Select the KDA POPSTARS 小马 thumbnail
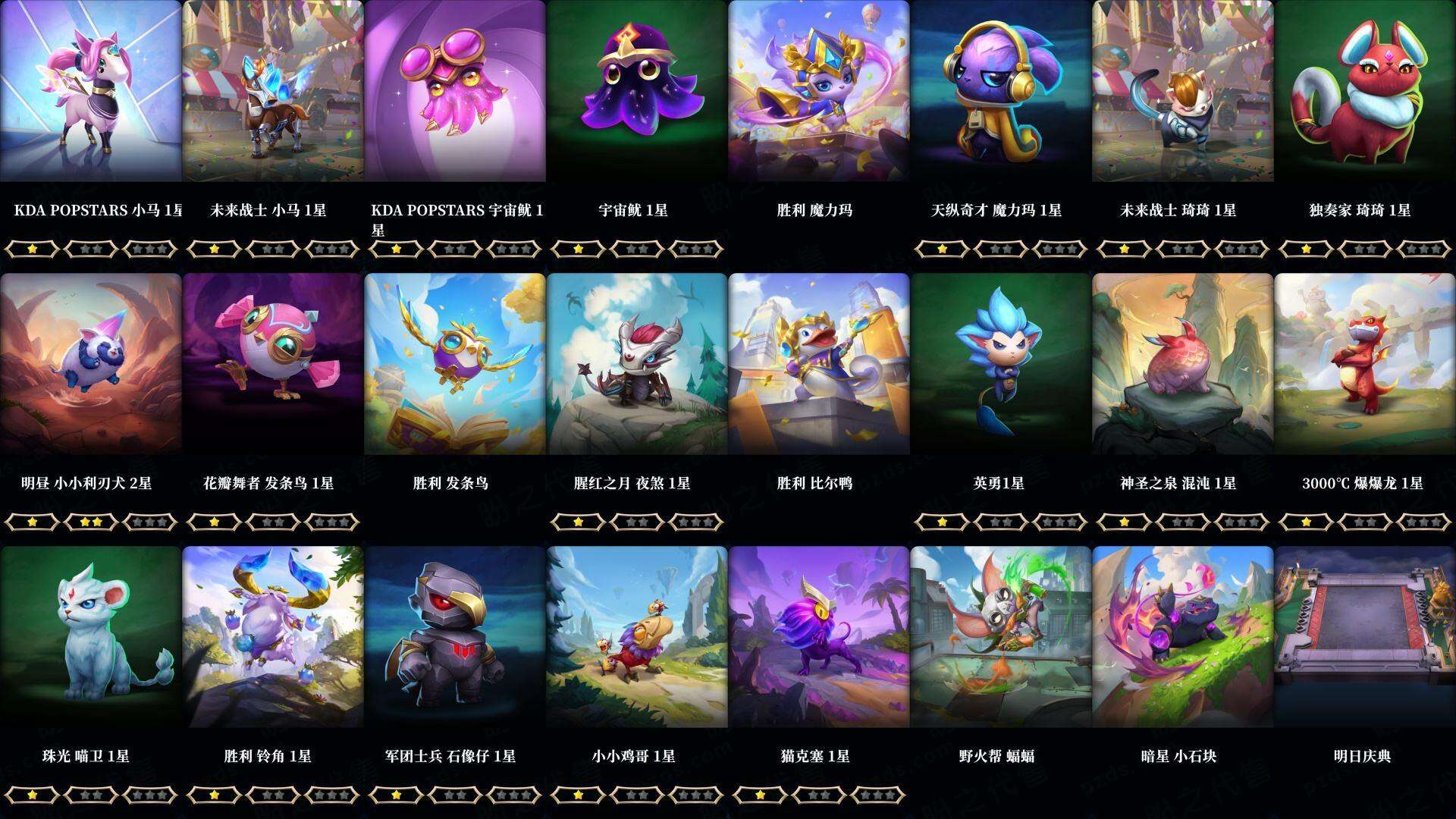This screenshot has height=819, width=1456. coord(91,91)
